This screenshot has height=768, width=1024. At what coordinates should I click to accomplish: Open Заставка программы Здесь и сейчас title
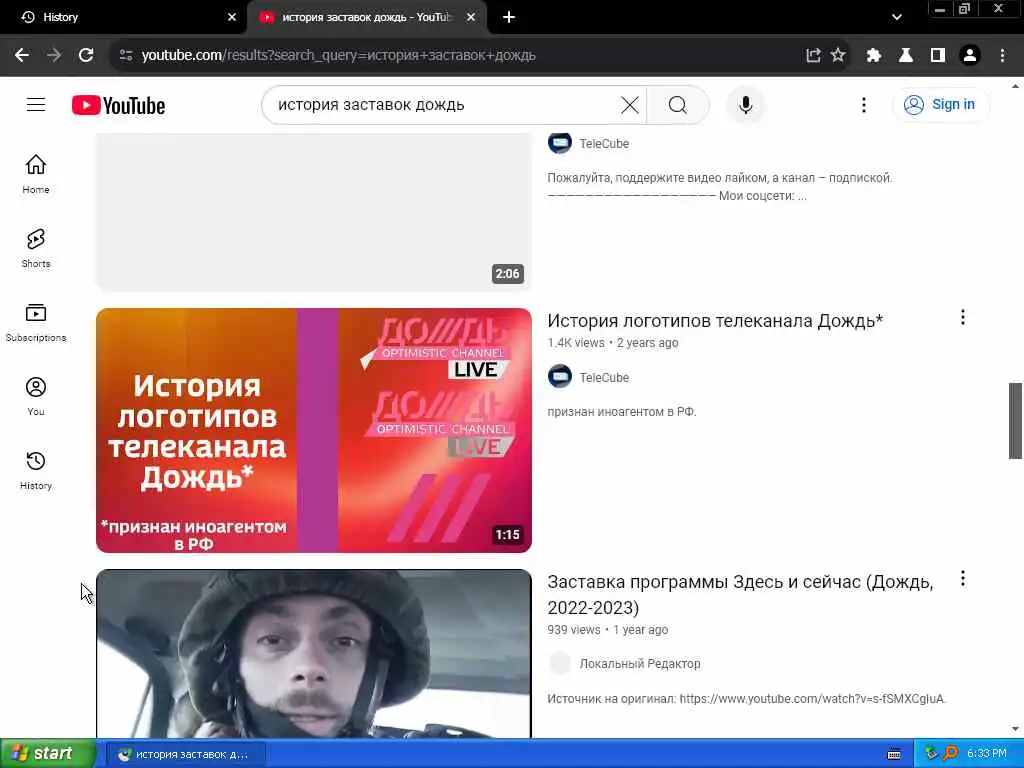pyautogui.click(x=740, y=595)
